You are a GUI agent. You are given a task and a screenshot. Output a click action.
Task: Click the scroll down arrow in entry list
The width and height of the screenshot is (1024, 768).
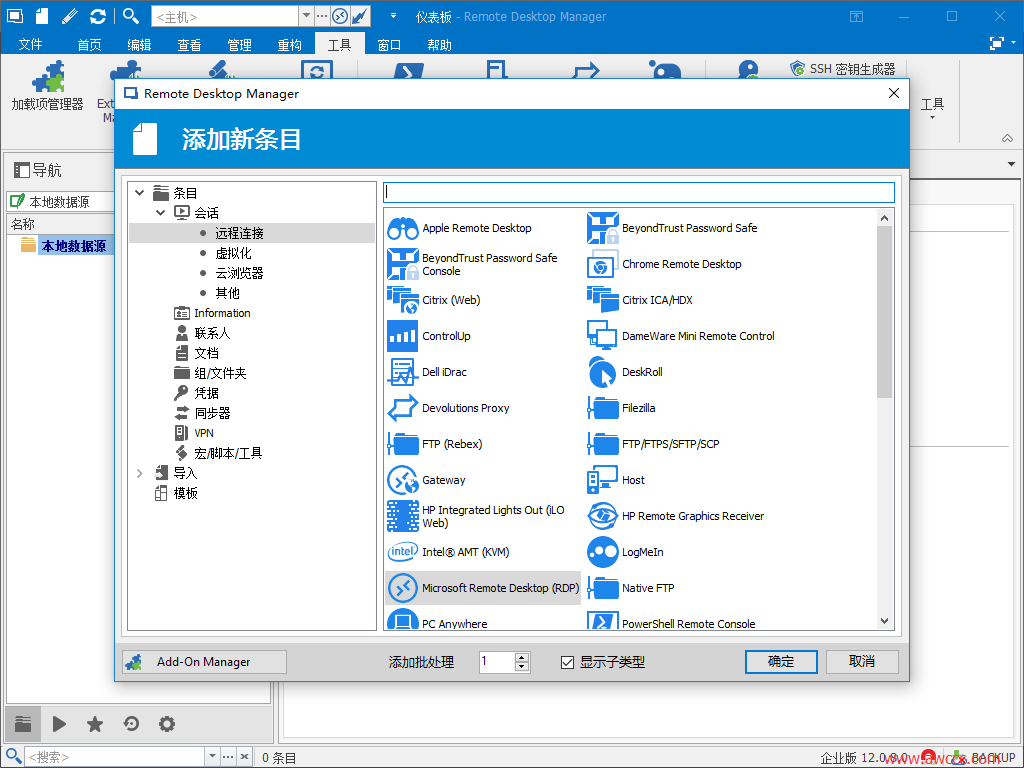tap(884, 621)
